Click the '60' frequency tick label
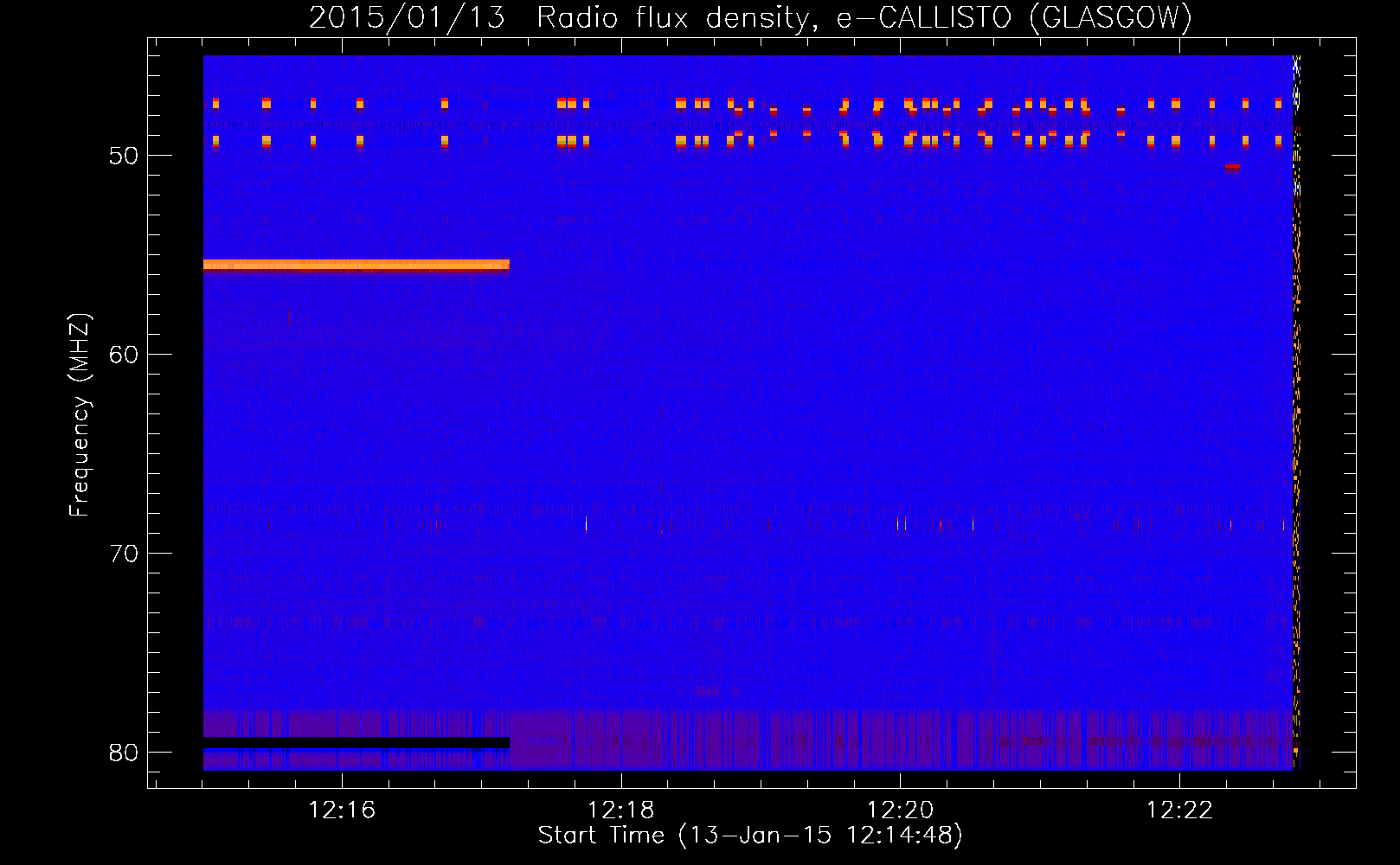The width and height of the screenshot is (1400, 865). point(124,355)
